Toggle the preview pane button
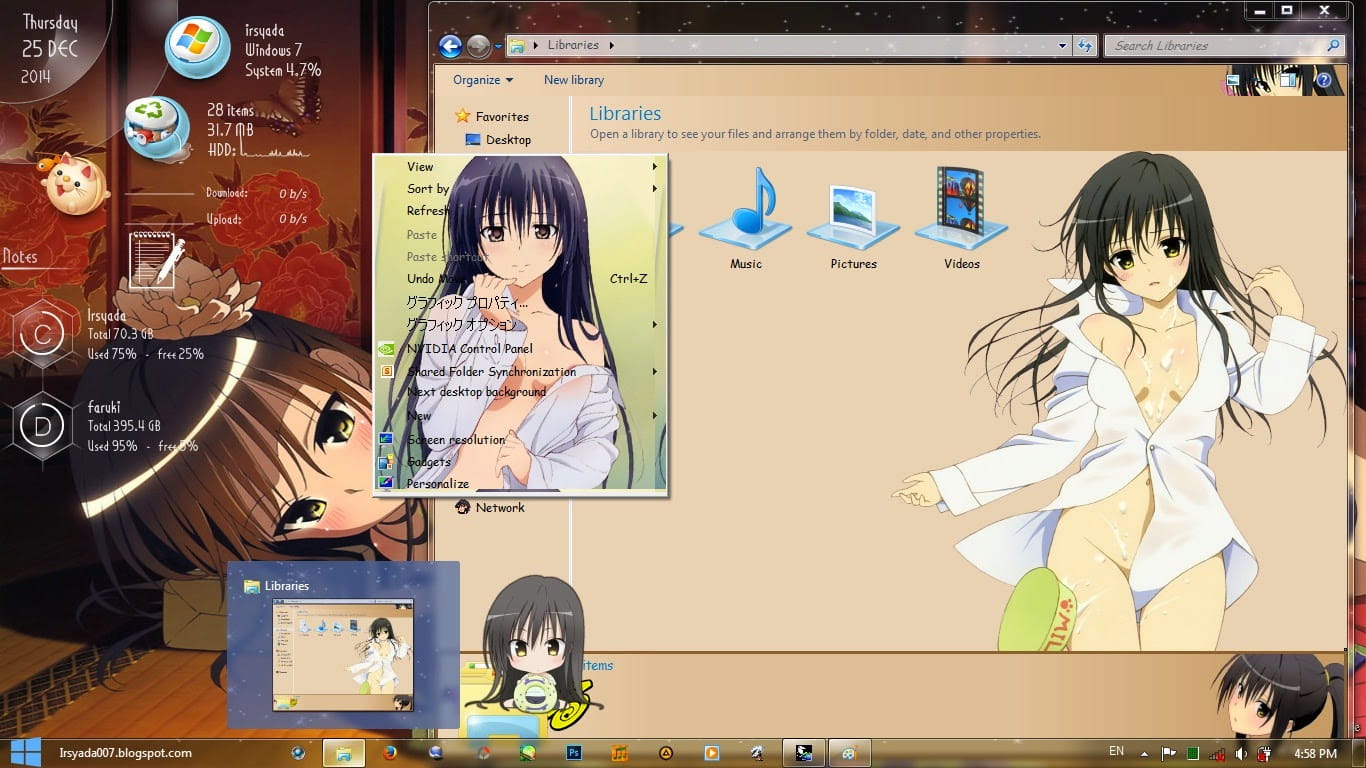The image size is (1366, 768). [x=1289, y=81]
